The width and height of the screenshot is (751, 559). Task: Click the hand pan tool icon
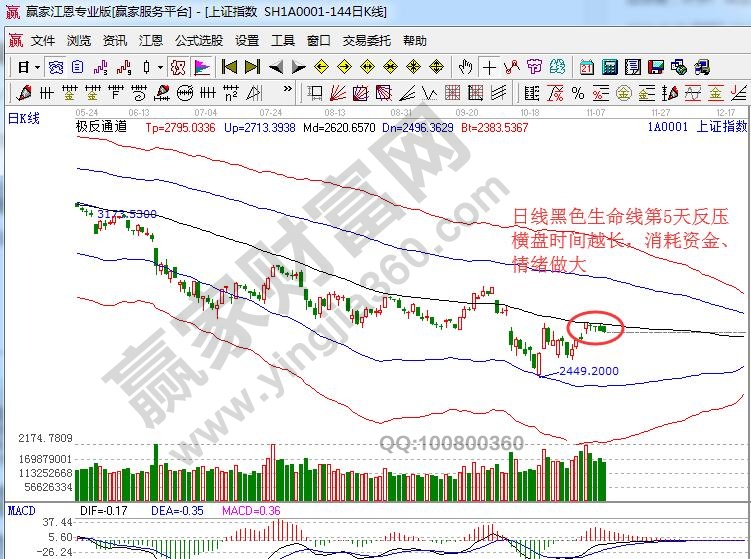[x=465, y=67]
